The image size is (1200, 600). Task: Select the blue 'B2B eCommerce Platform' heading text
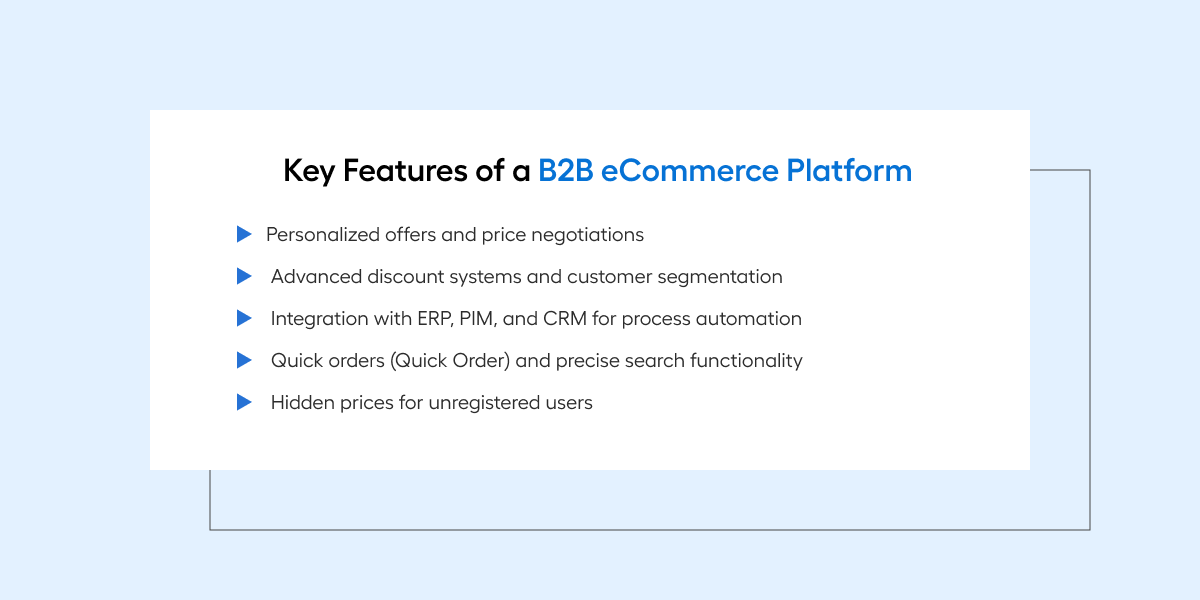[725, 170]
